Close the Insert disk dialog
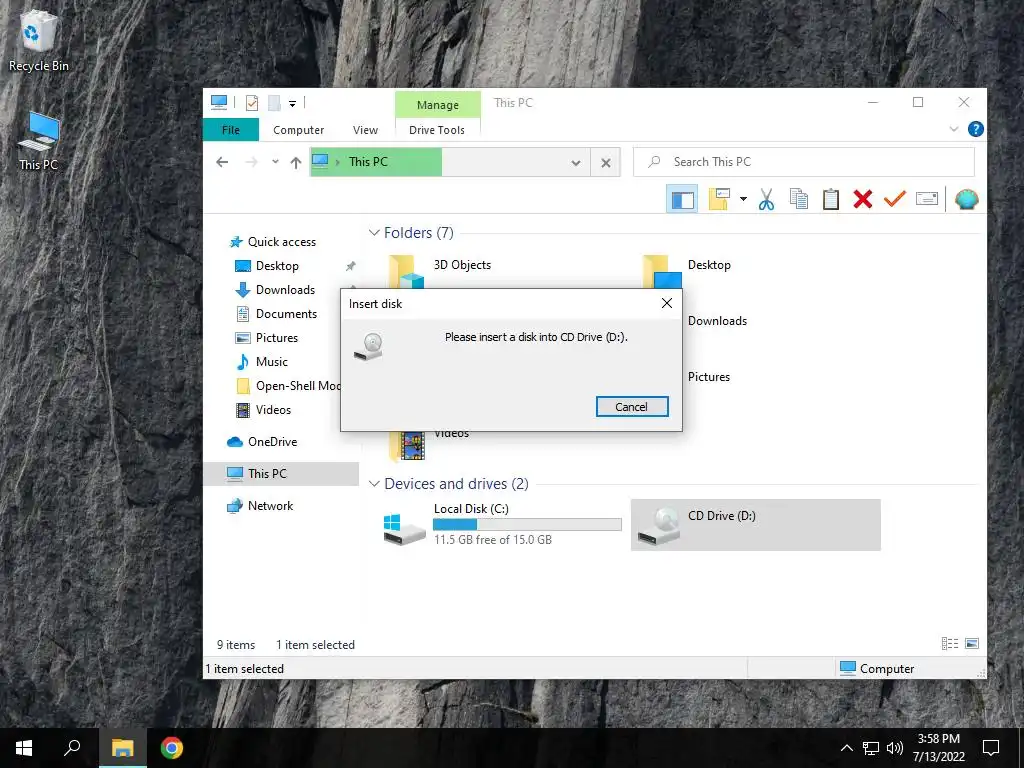 click(x=666, y=303)
